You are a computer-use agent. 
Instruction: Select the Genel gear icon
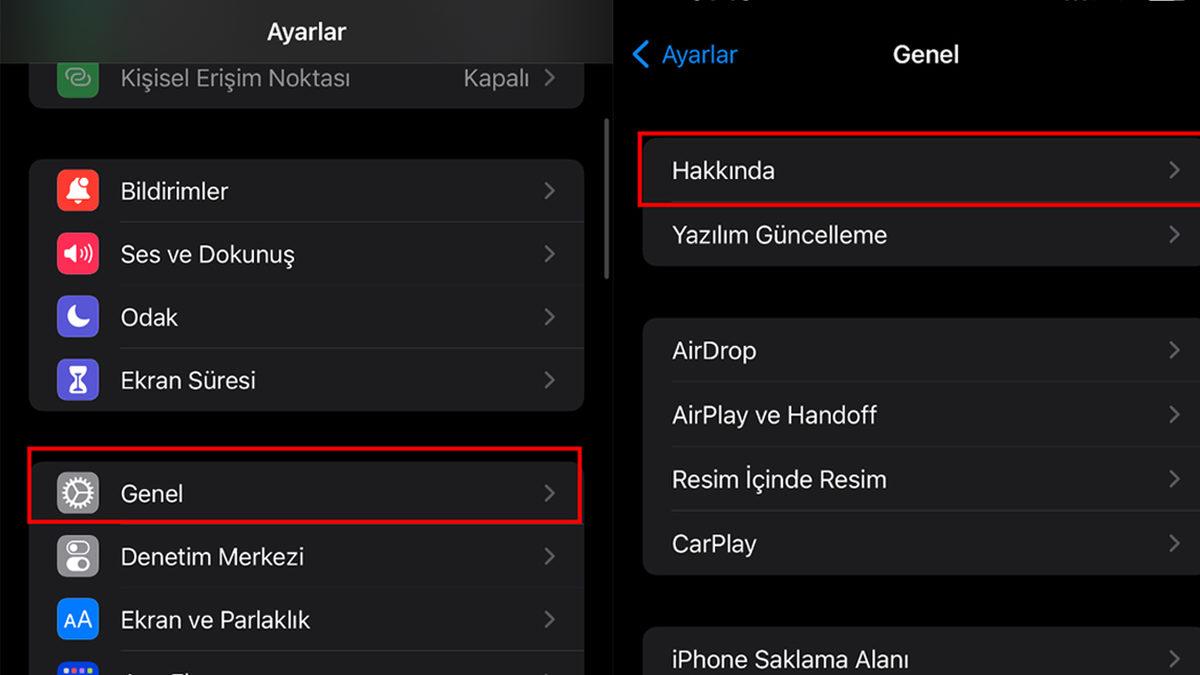click(77, 492)
